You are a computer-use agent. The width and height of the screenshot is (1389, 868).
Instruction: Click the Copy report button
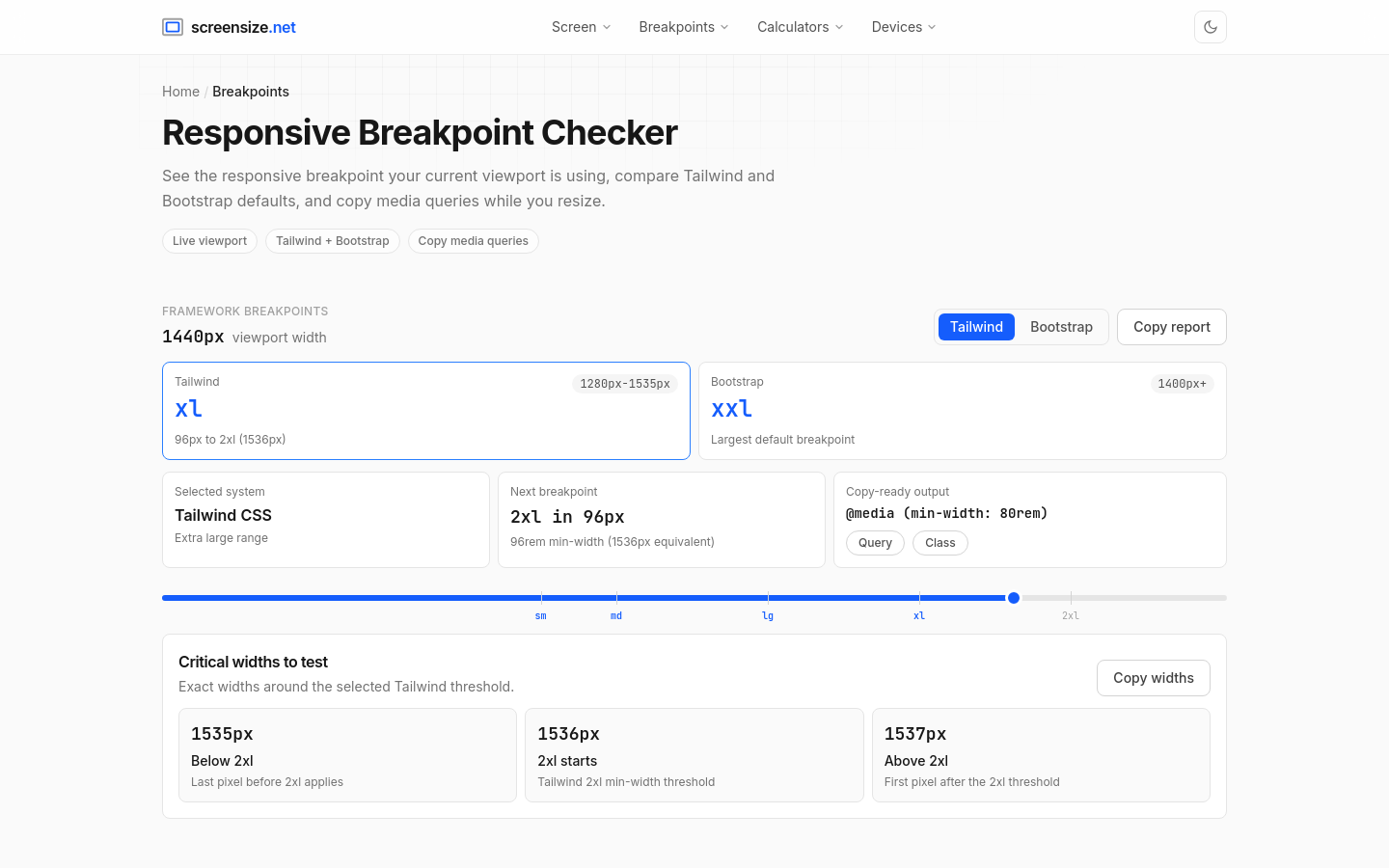(1172, 327)
